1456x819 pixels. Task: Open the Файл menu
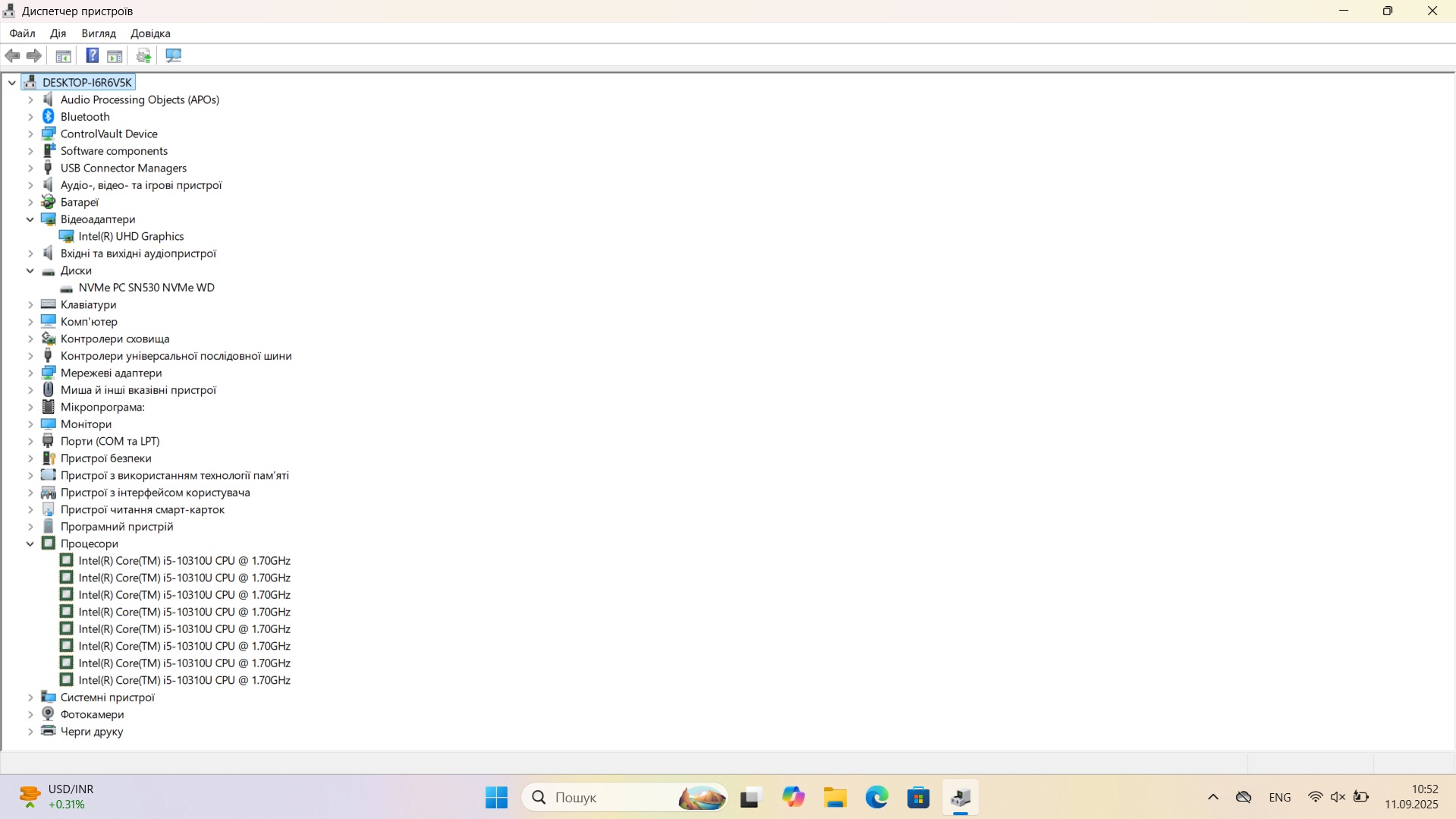pos(22,33)
